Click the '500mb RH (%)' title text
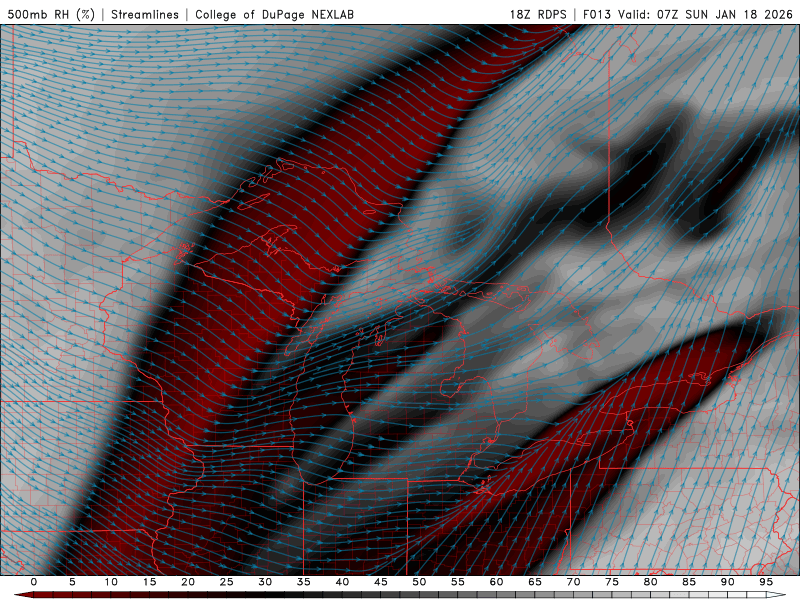Screen dimensions: 800x600 pyautogui.click(x=51, y=14)
